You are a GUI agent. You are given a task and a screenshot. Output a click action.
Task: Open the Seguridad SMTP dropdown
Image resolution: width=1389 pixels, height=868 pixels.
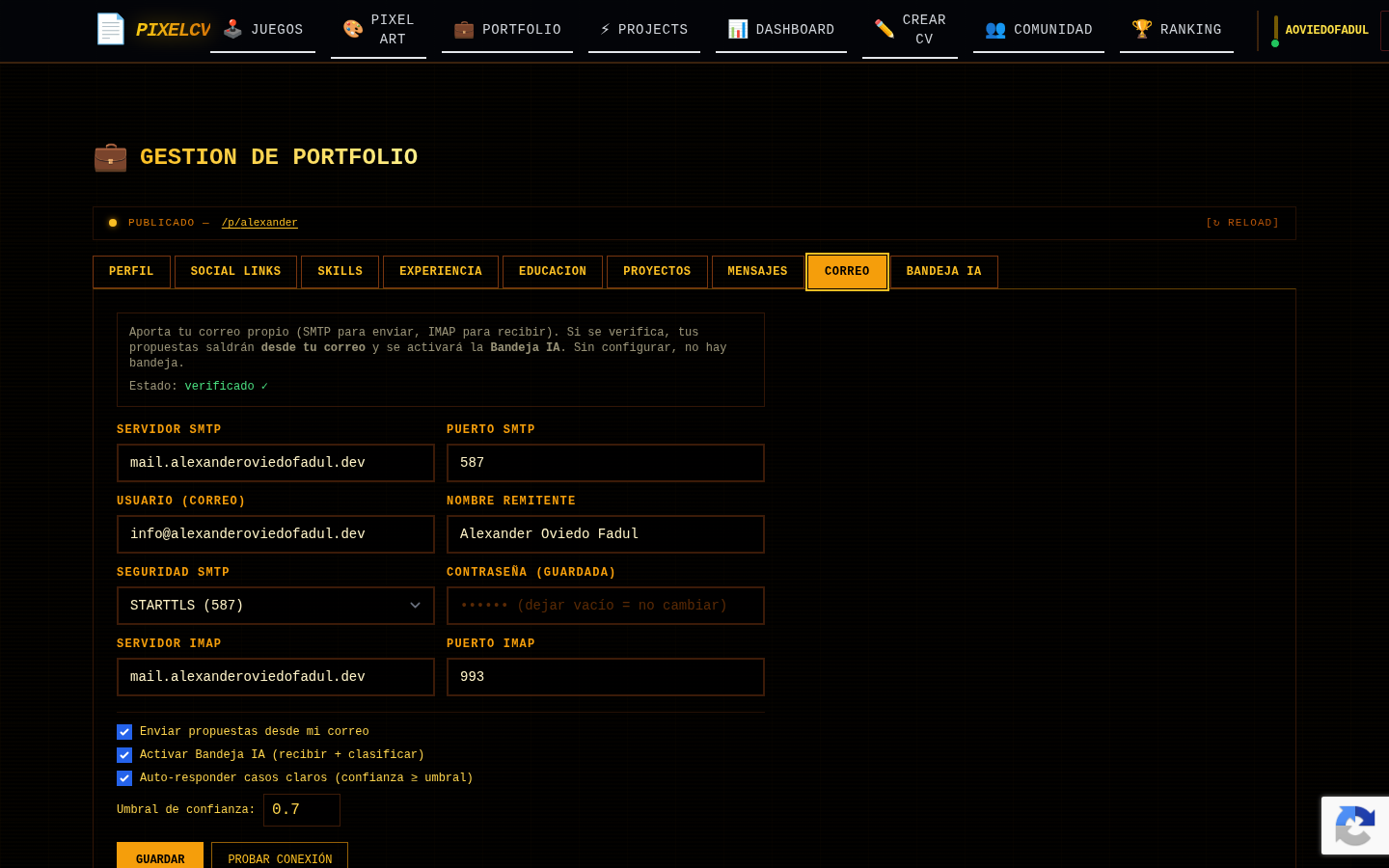tap(276, 606)
